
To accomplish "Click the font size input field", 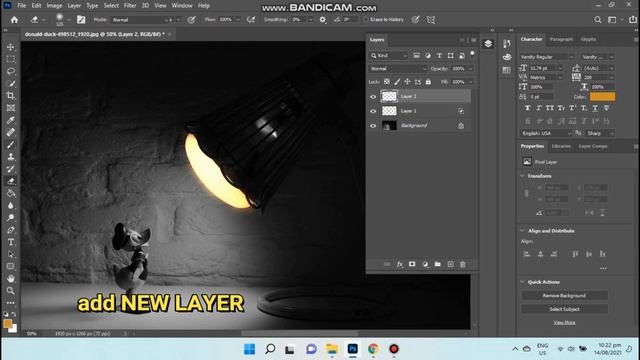I will pyautogui.click(x=542, y=68).
